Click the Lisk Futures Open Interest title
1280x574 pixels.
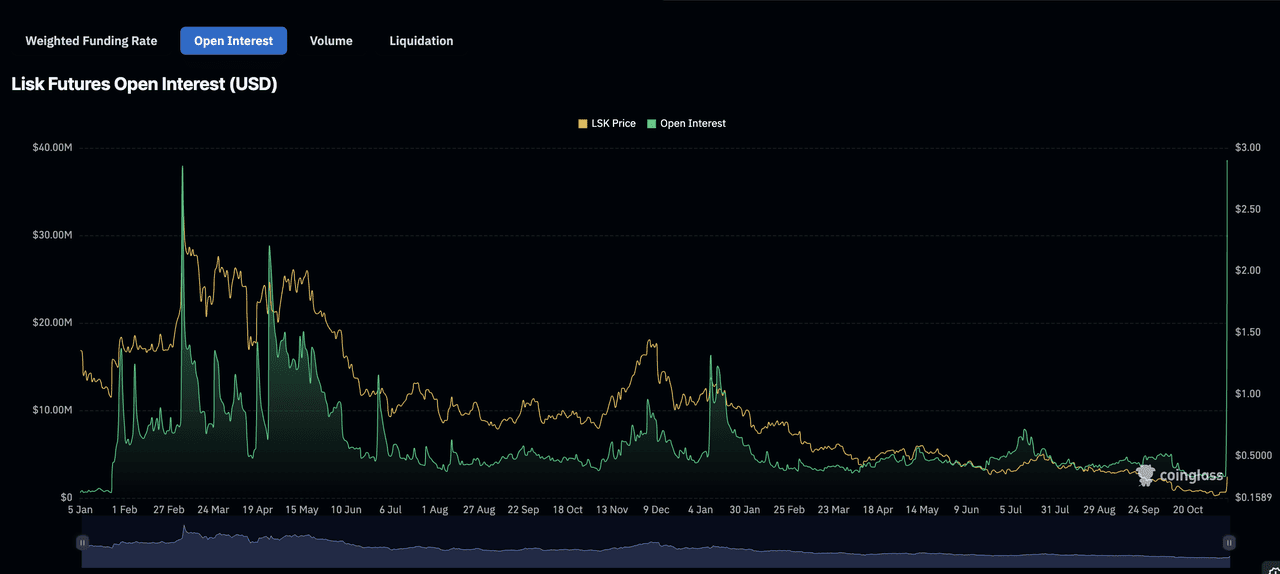pyautogui.click(x=144, y=85)
